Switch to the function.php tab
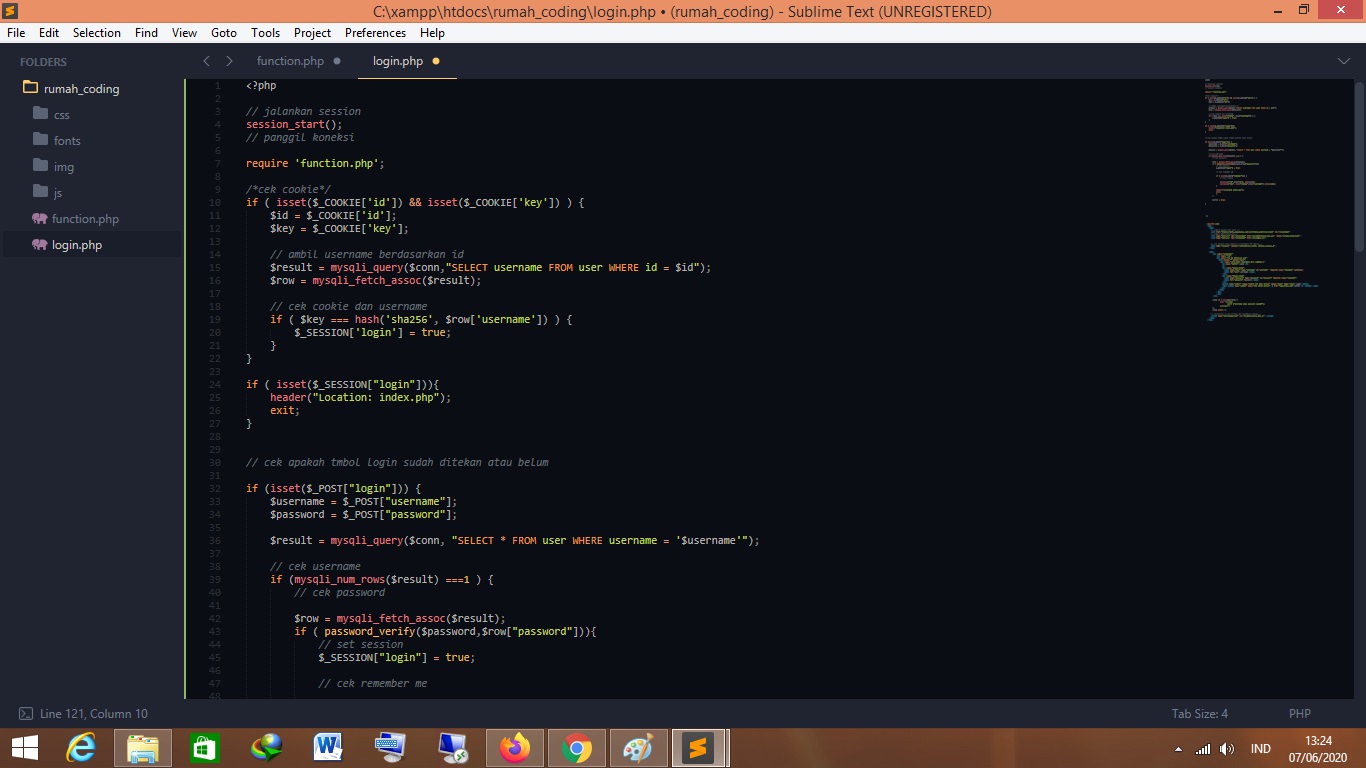The width and height of the screenshot is (1366, 768). pyautogui.click(x=290, y=61)
